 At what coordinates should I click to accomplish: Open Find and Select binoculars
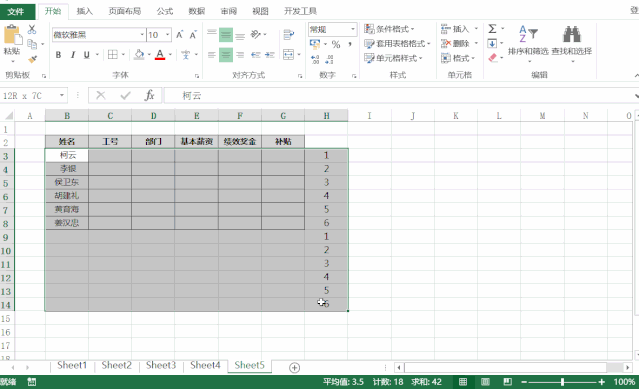pos(572,43)
